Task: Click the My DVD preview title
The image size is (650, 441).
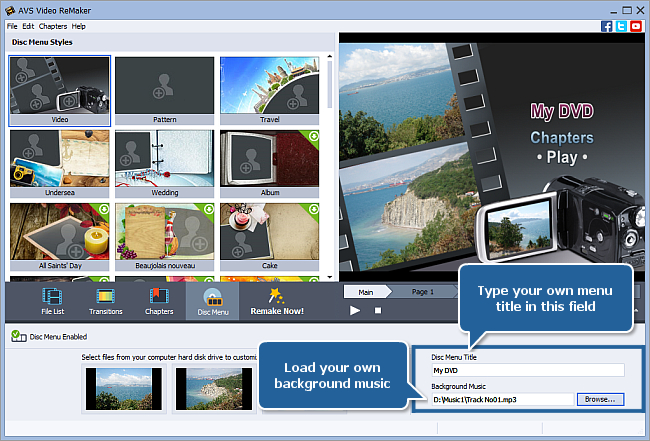Action: pyautogui.click(x=562, y=111)
